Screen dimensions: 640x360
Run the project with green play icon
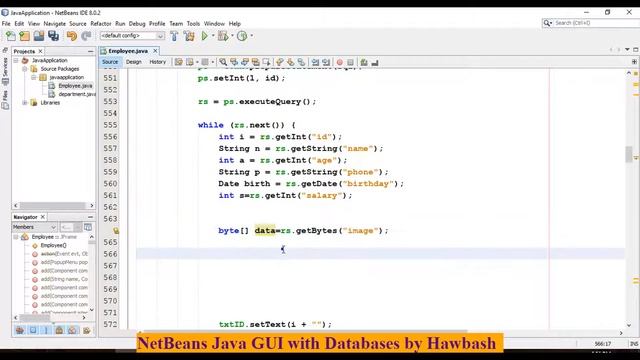point(204,36)
